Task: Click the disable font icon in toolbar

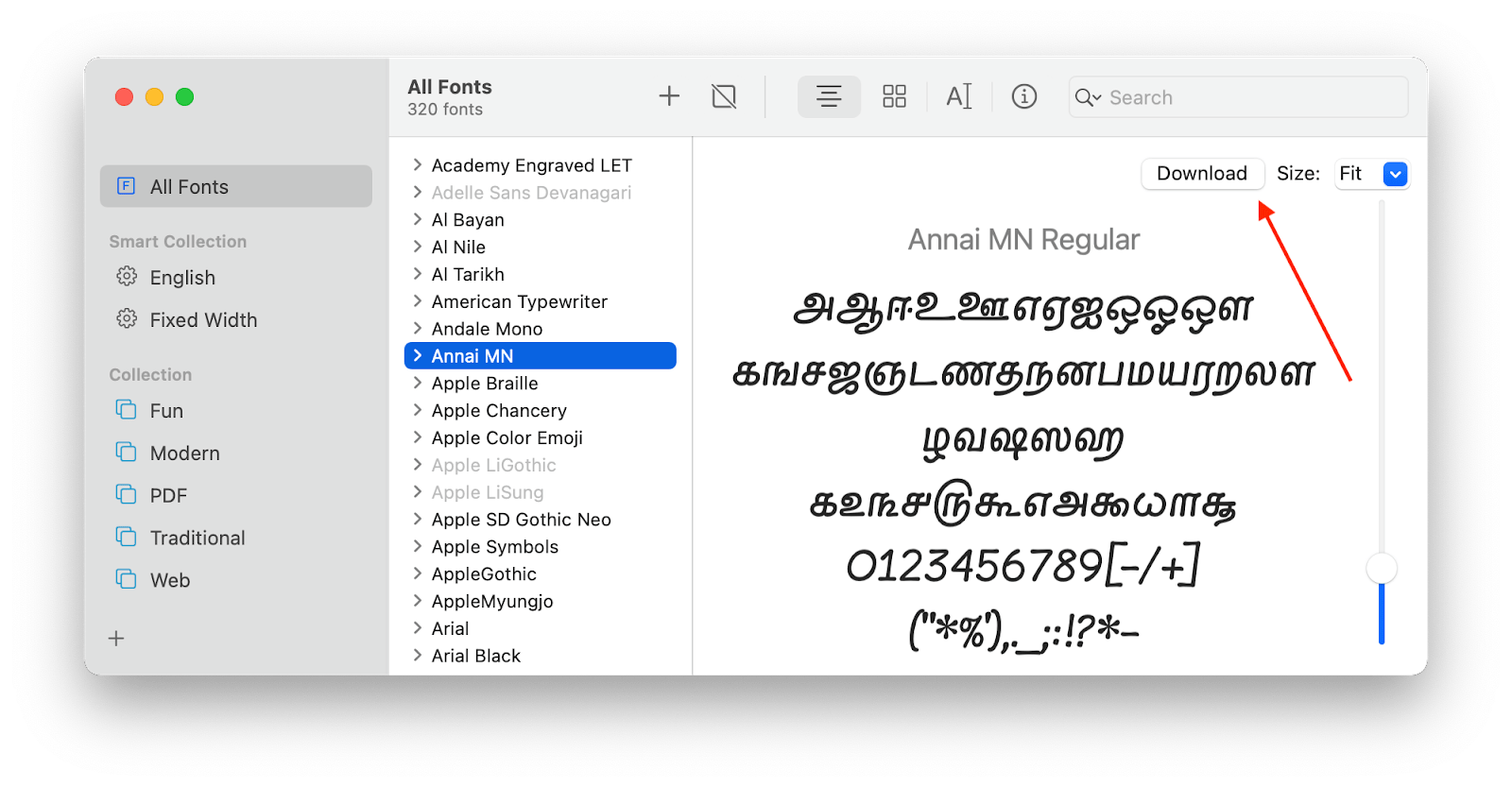Action: point(724,96)
